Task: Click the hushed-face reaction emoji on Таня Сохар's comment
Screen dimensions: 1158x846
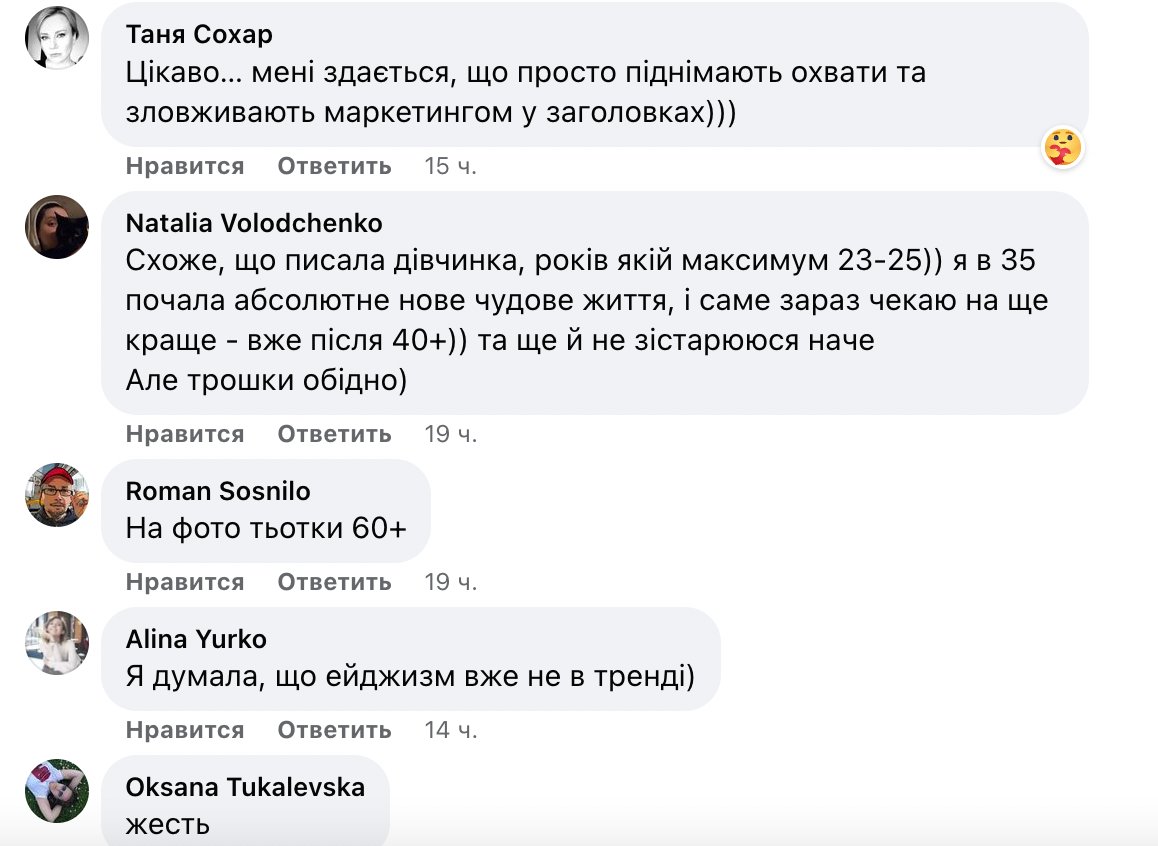Action: pyautogui.click(x=1063, y=146)
